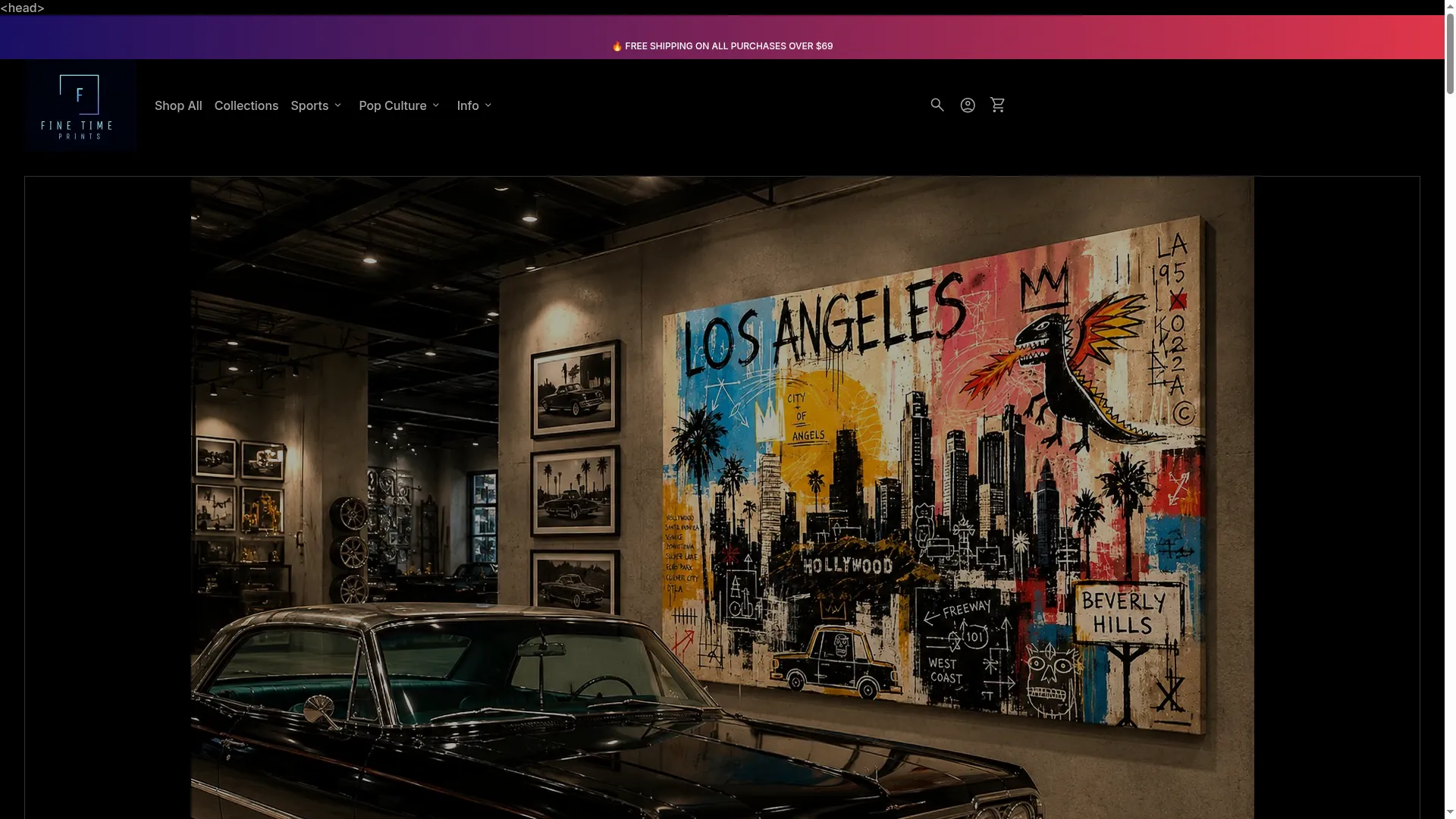1456x819 pixels.
Task: Click the Fine Time Prints logo
Action: click(80, 106)
